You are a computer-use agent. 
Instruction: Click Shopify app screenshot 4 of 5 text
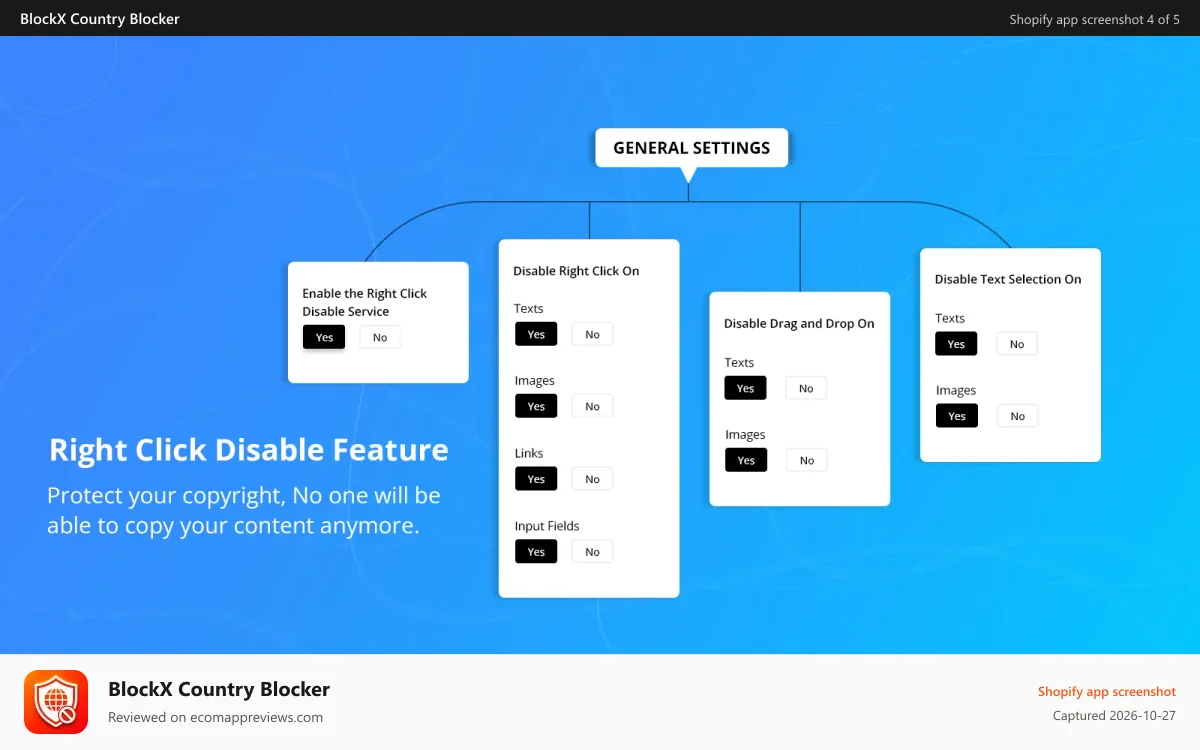1095,19
